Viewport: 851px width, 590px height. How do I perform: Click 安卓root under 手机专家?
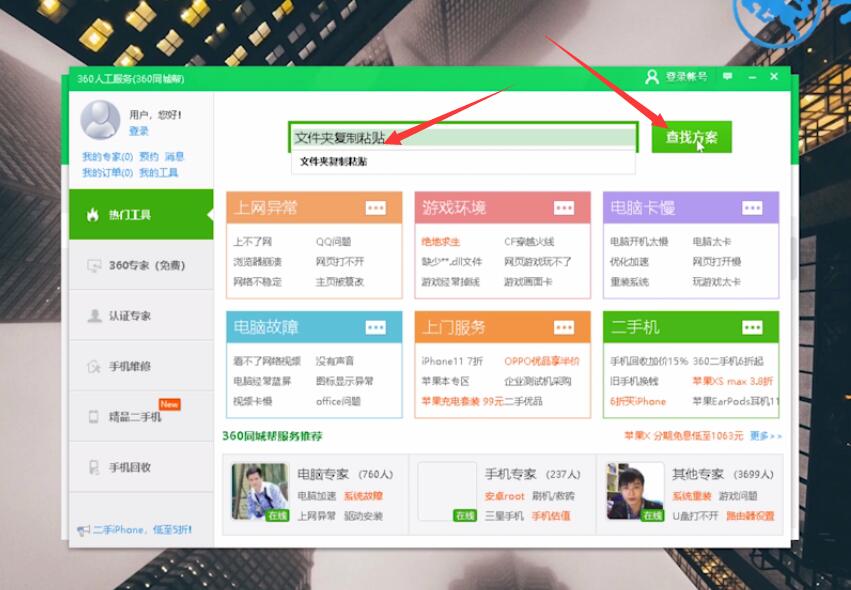505,496
